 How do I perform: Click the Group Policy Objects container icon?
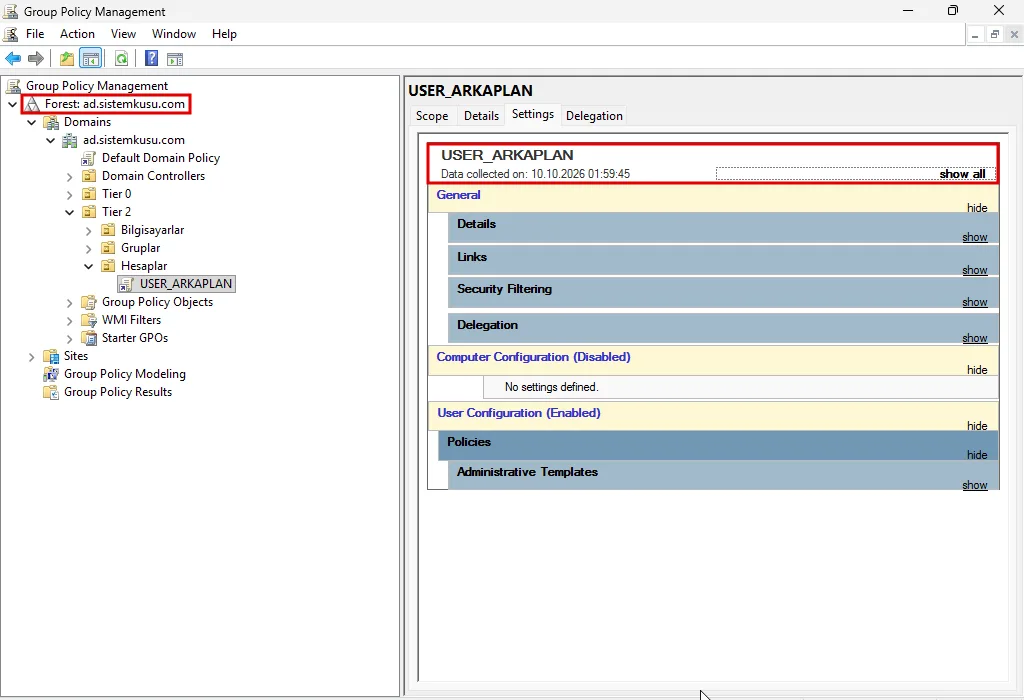[89, 302]
